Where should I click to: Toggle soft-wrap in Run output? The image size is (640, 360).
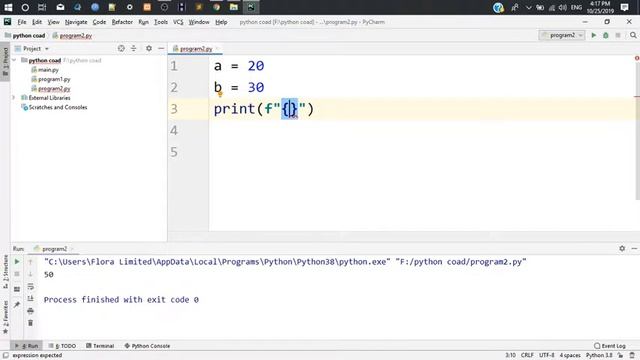click(x=30, y=287)
